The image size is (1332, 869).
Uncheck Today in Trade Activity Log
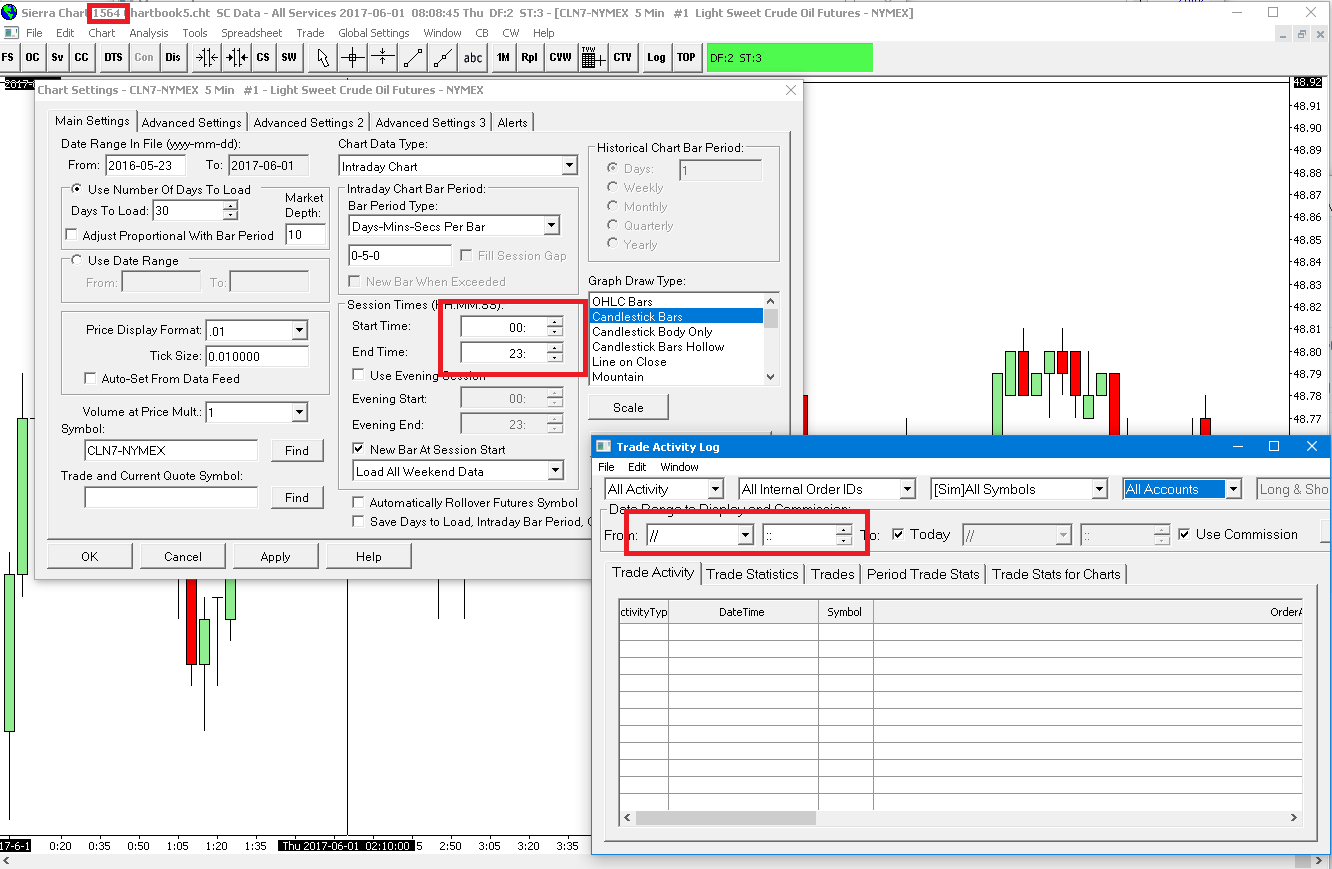click(x=898, y=534)
